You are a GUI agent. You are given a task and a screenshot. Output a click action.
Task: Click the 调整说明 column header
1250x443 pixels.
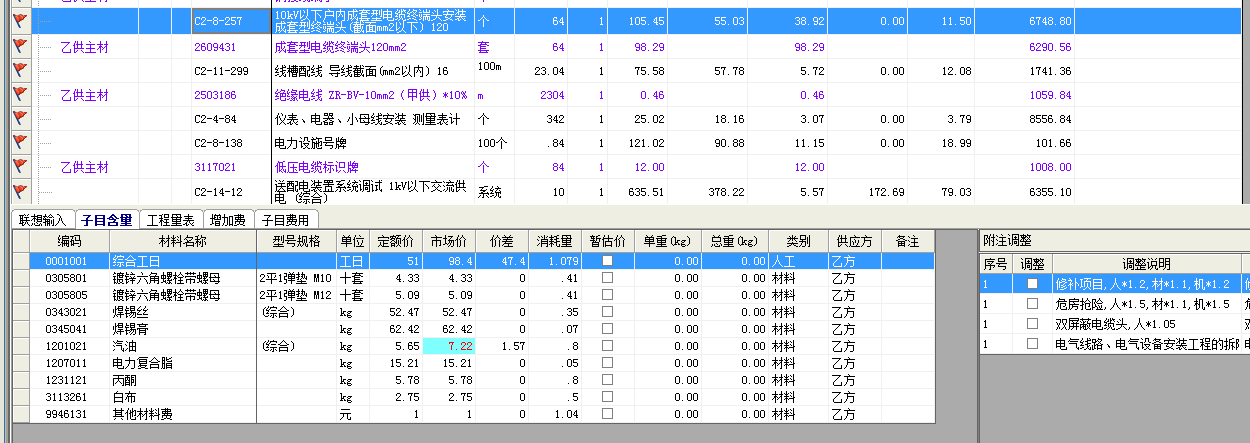click(1145, 264)
